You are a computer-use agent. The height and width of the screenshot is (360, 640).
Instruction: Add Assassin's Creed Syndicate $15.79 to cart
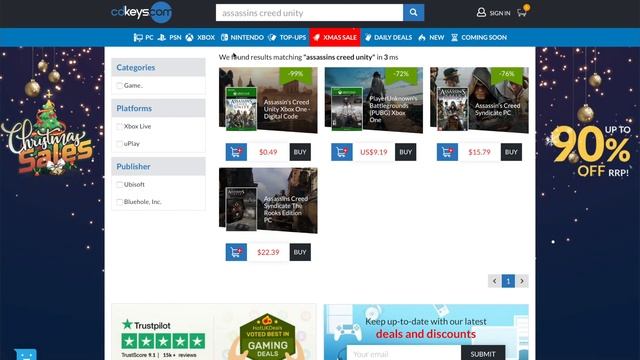447,152
